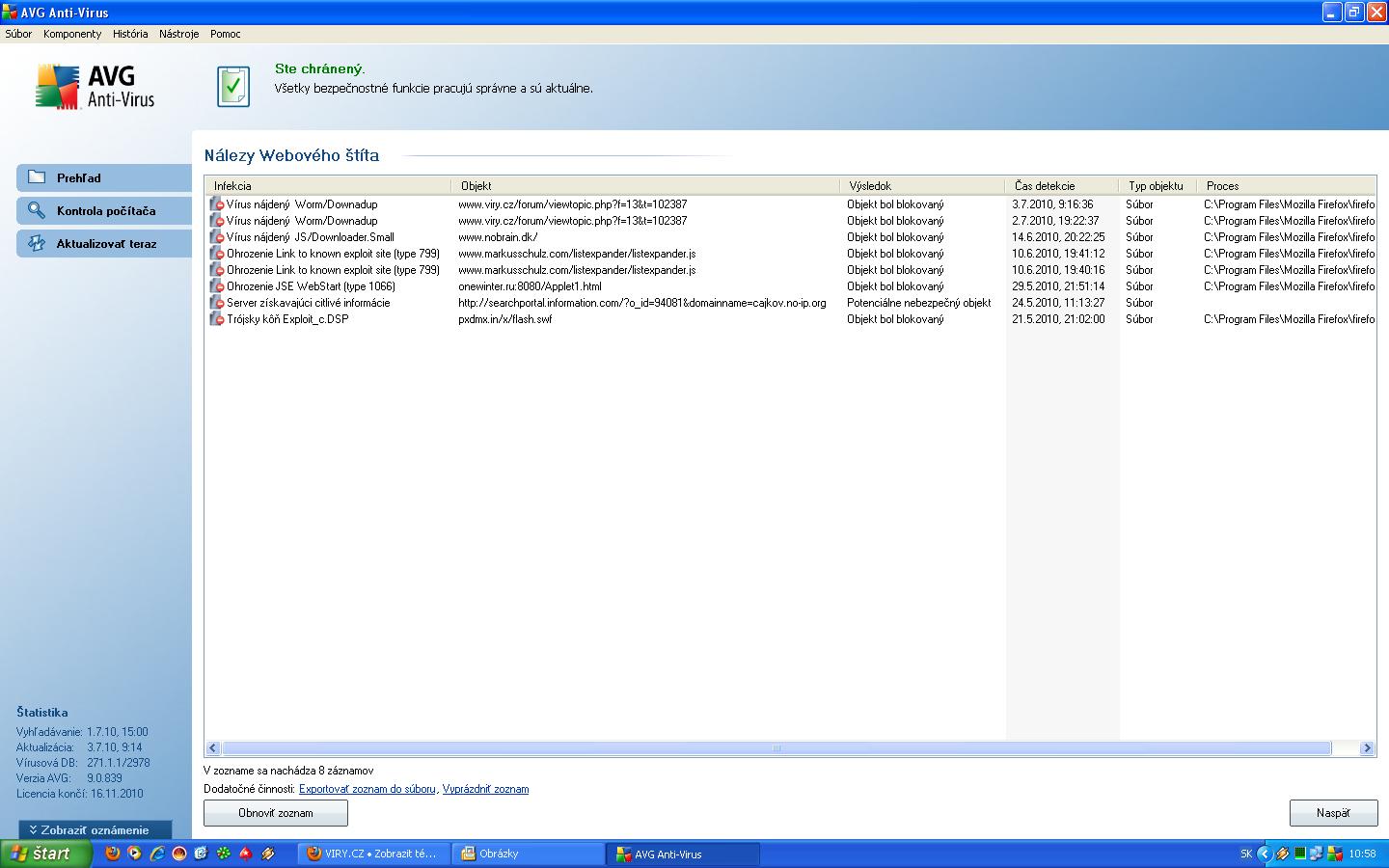Click the AVG icon in system tray
1389x868 pixels.
(1335, 854)
